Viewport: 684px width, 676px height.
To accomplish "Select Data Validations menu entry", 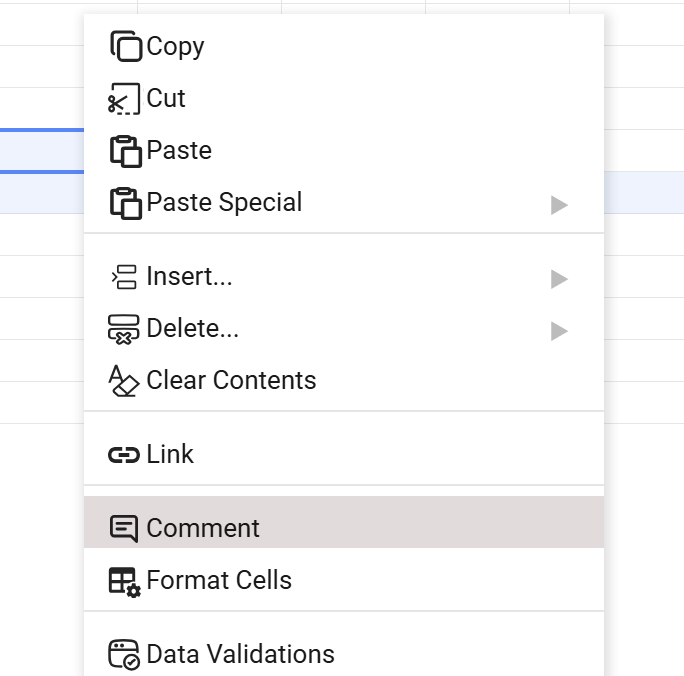I will point(240,655).
